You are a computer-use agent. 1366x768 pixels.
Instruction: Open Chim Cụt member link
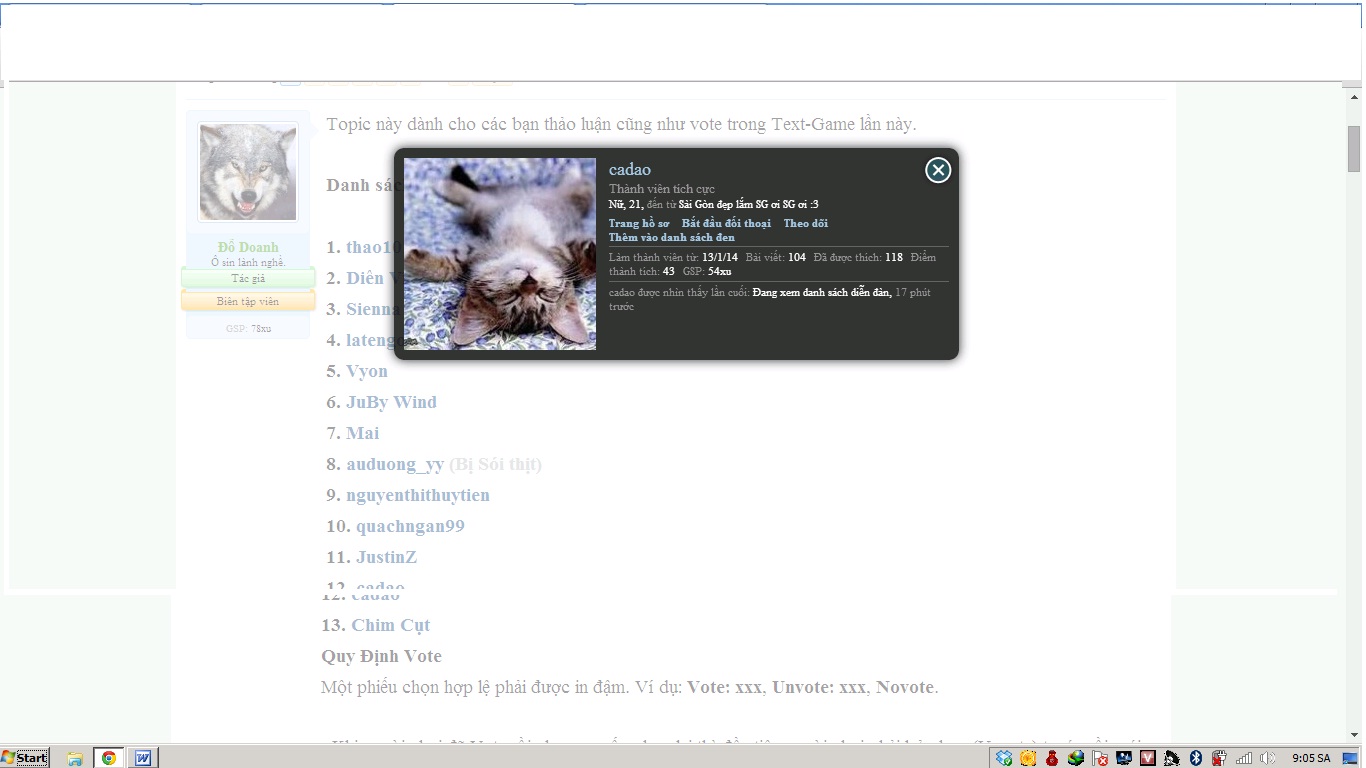click(390, 625)
